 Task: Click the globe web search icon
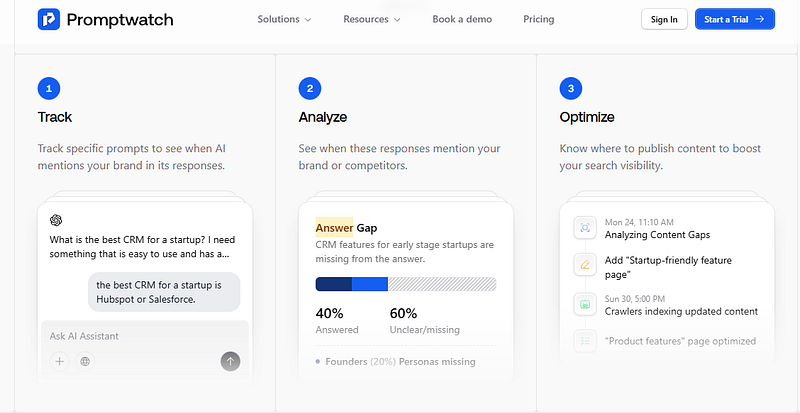click(x=85, y=361)
